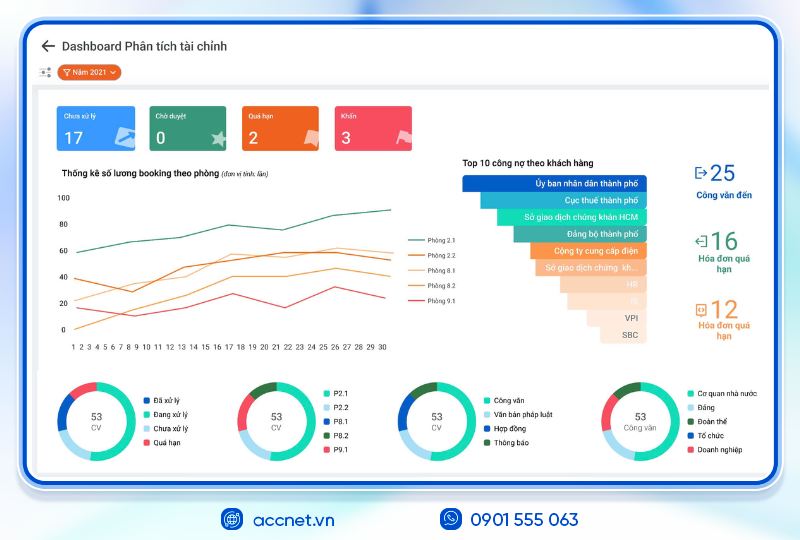Click the Đã xử lý legend swatch

(x=146, y=400)
